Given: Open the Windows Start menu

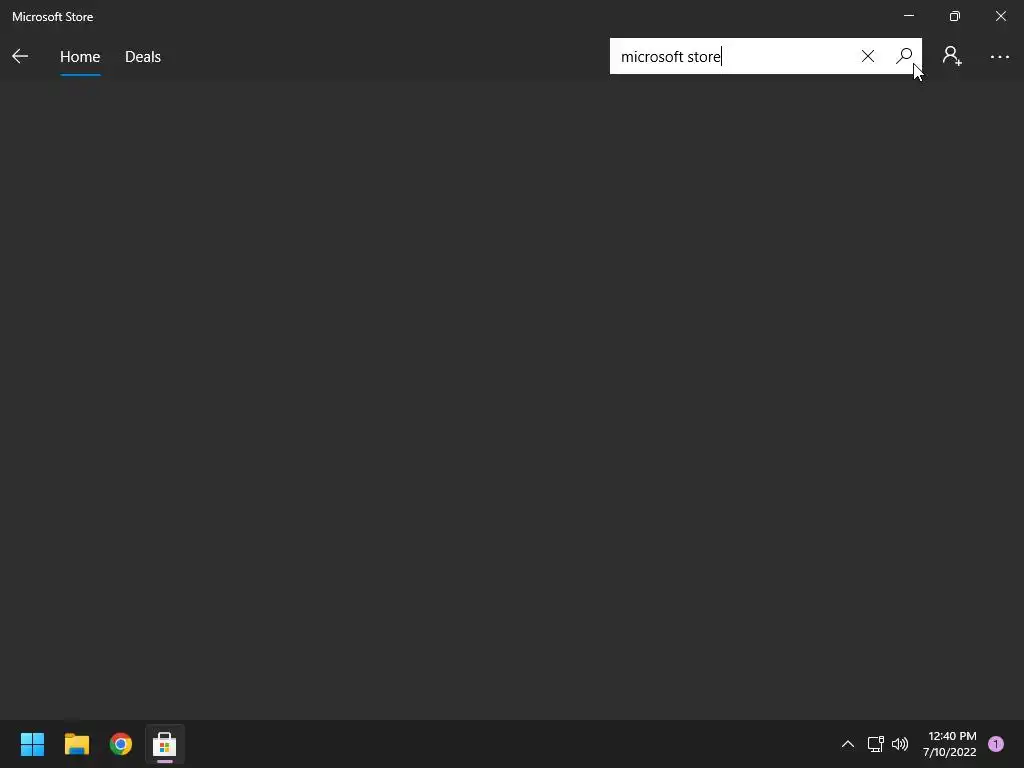Looking at the screenshot, I should [x=32, y=743].
